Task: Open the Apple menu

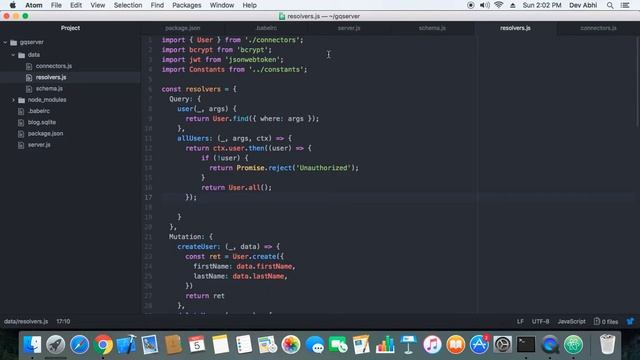Action: pyautogui.click(x=13, y=5)
